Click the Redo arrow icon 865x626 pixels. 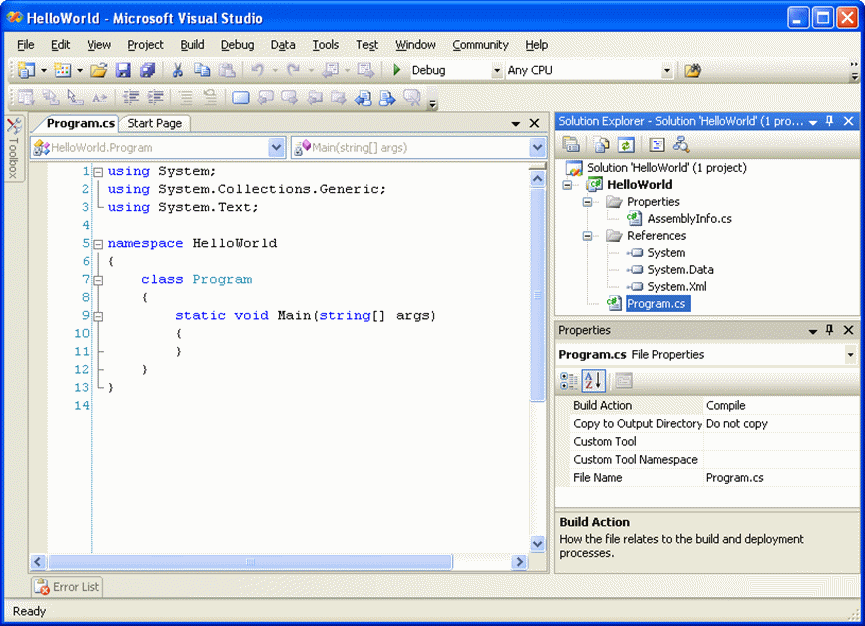click(293, 70)
